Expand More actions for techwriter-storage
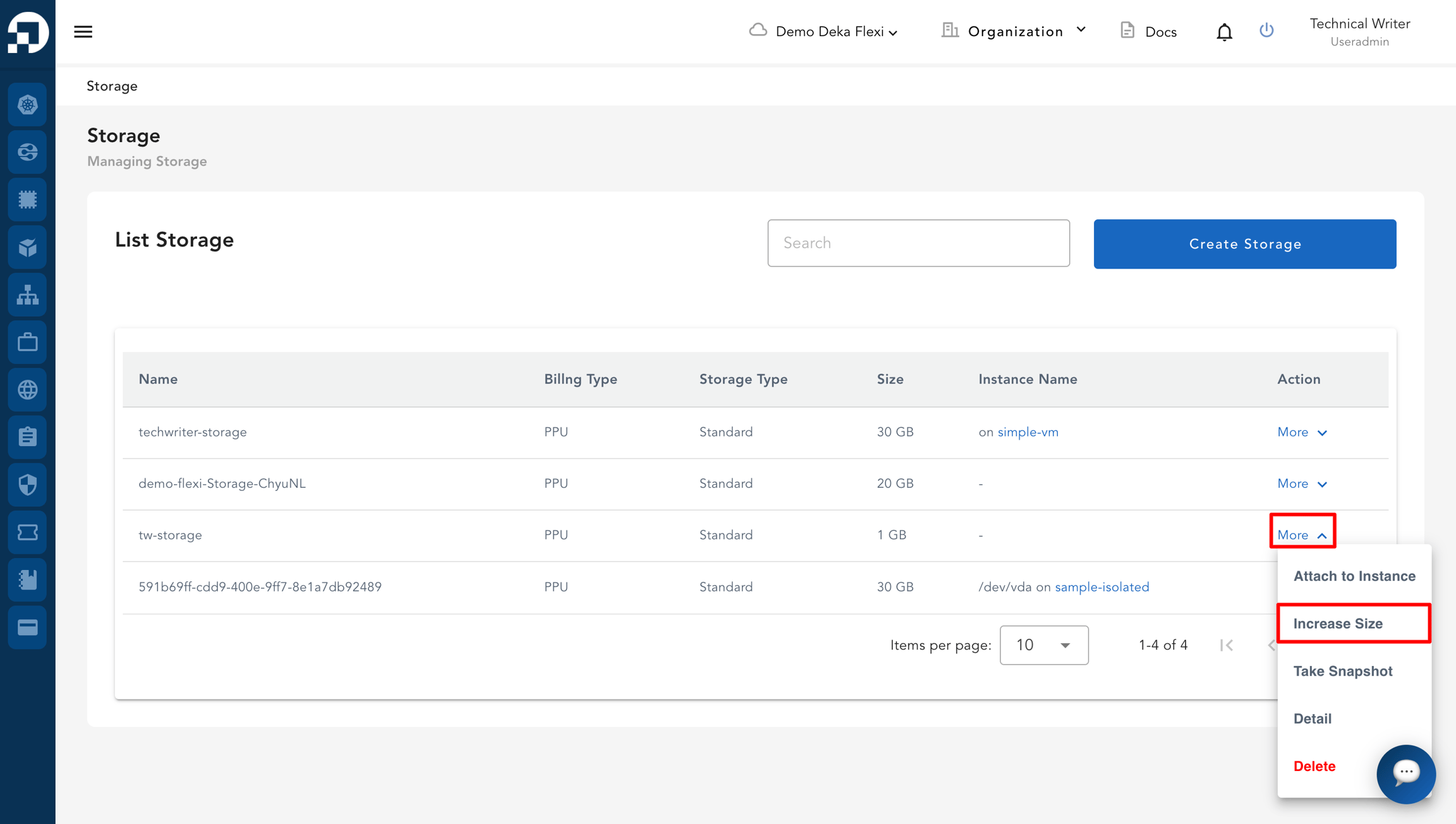 point(1302,432)
